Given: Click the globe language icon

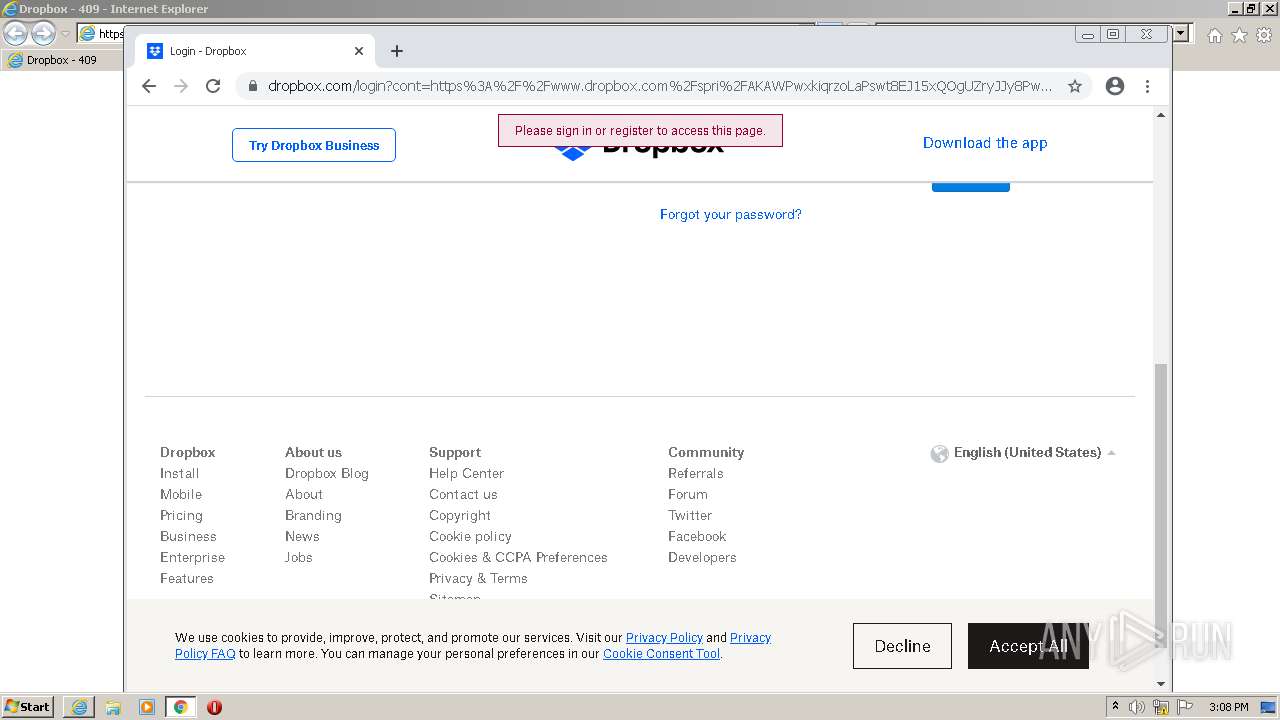Looking at the screenshot, I should point(939,454).
